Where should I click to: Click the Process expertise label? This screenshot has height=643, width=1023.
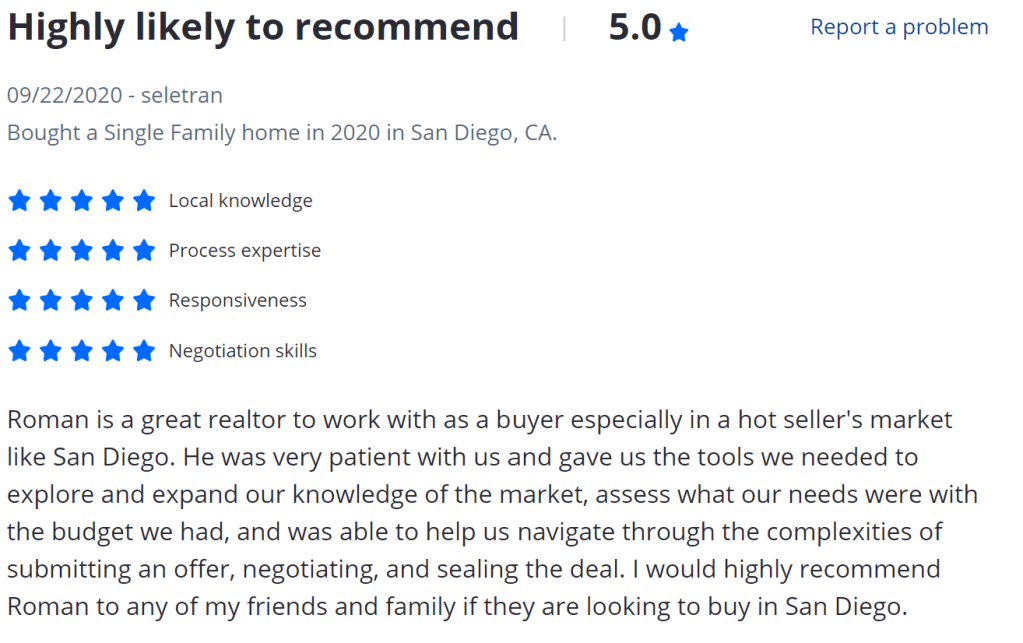tap(244, 250)
